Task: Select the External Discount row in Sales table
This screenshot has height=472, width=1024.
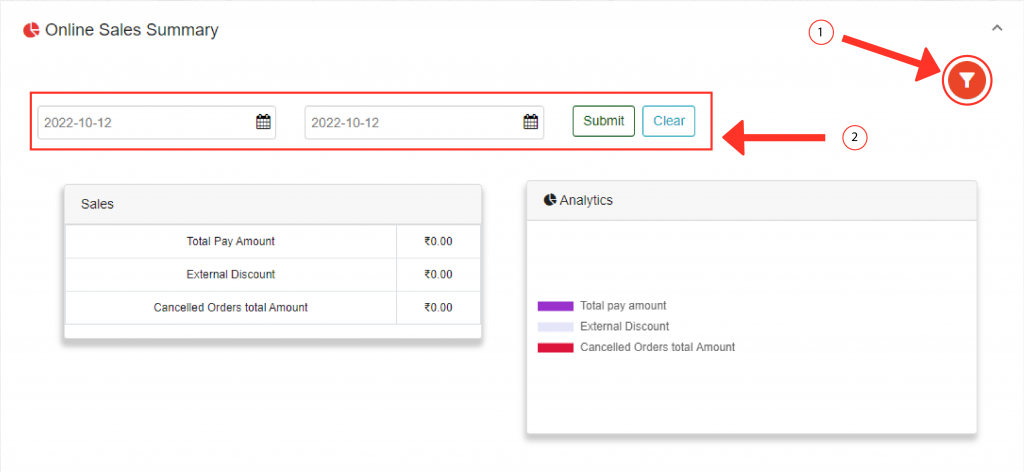Action: point(230,274)
